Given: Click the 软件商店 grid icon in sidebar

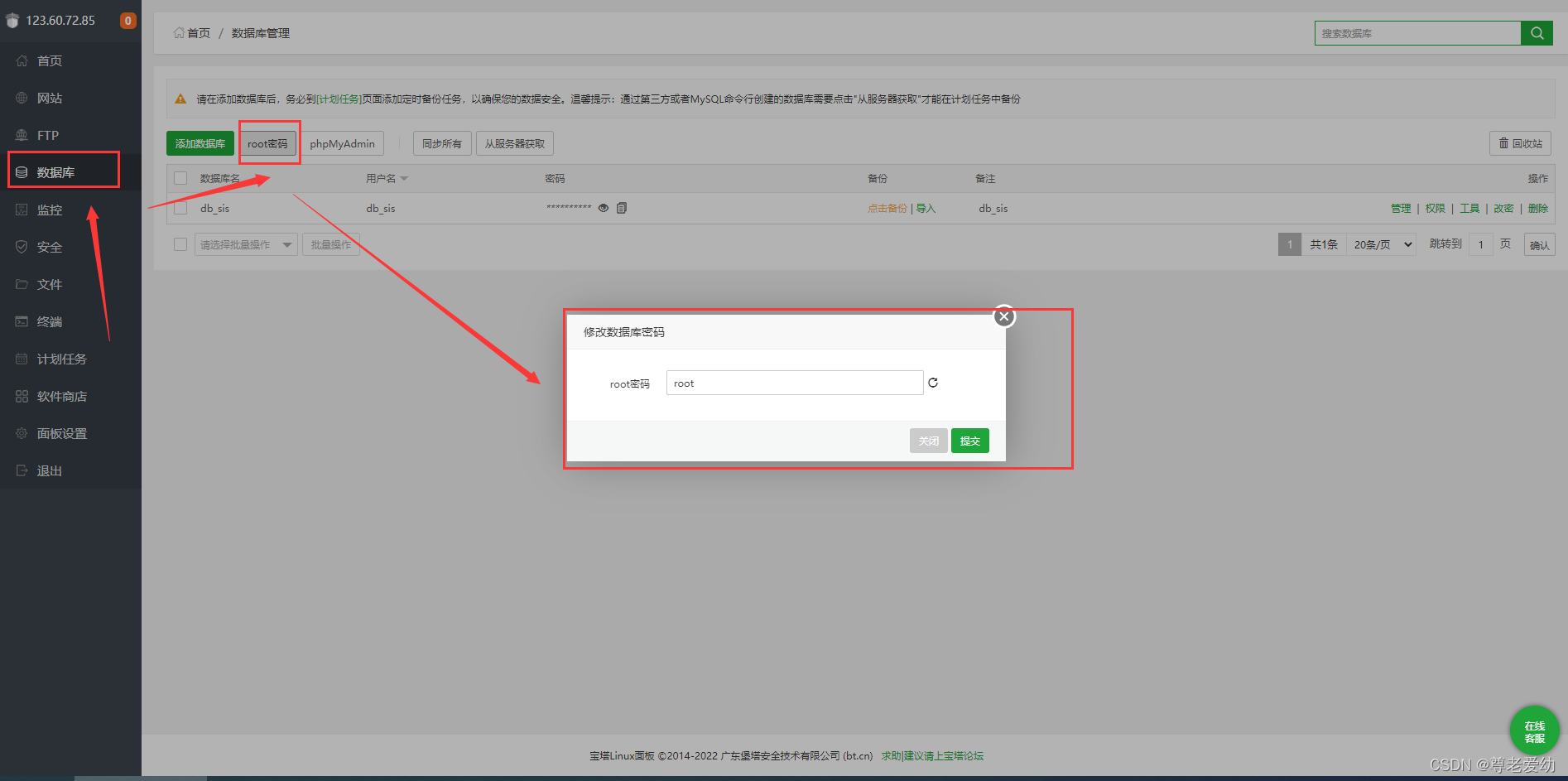Looking at the screenshot, I should point(22,396).
